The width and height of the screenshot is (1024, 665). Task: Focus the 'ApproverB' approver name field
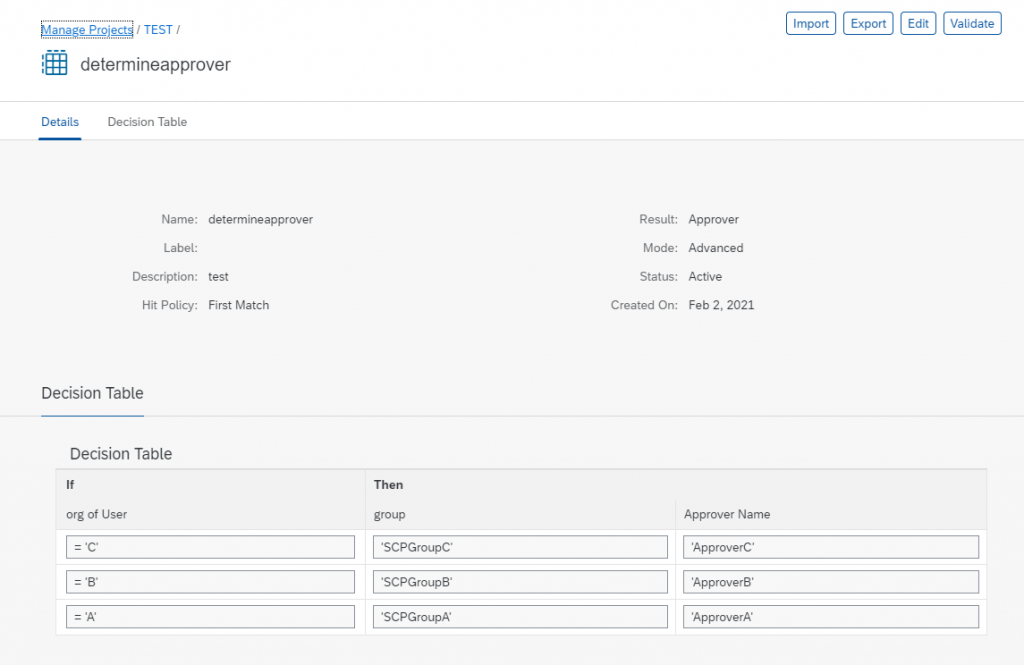tap(831, 582)
